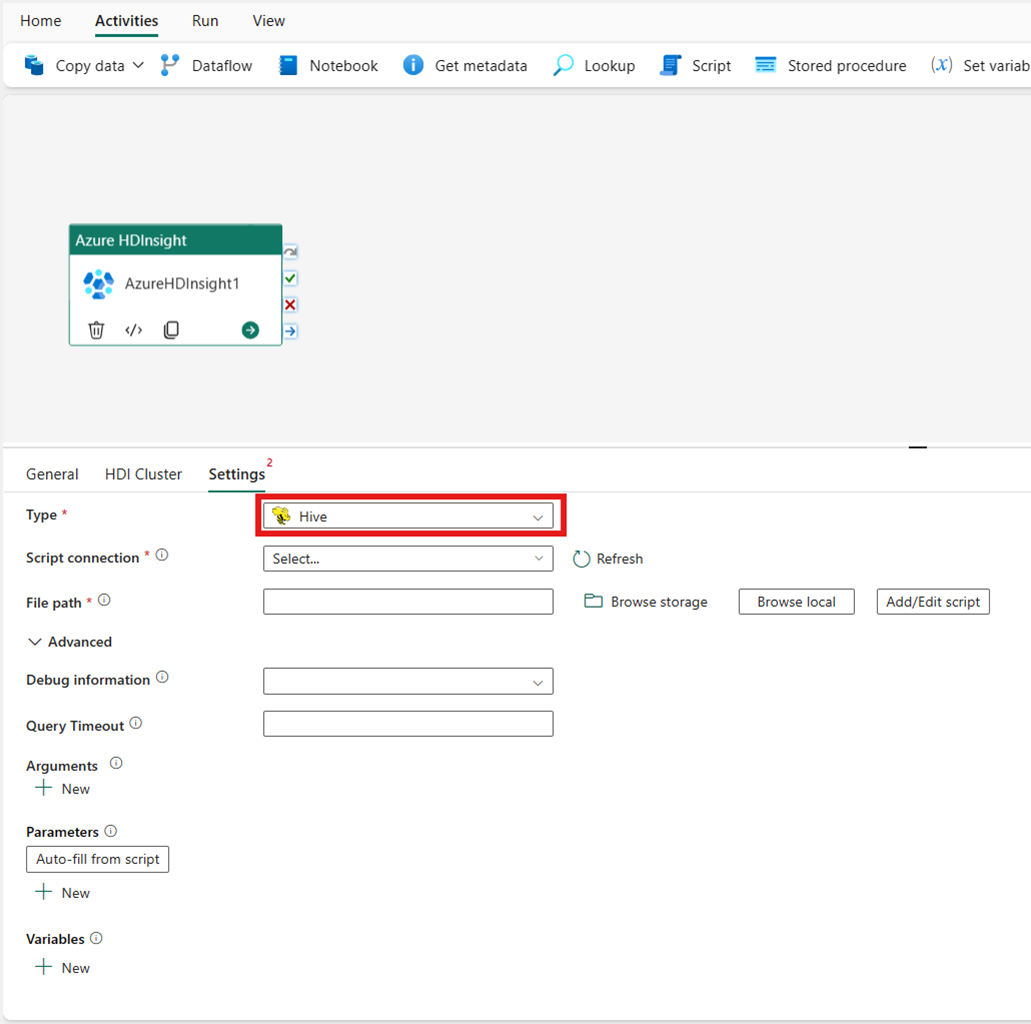The image size is (1031, 1024).
Task: Add a Get metadata activity
Action: (465, 66)
